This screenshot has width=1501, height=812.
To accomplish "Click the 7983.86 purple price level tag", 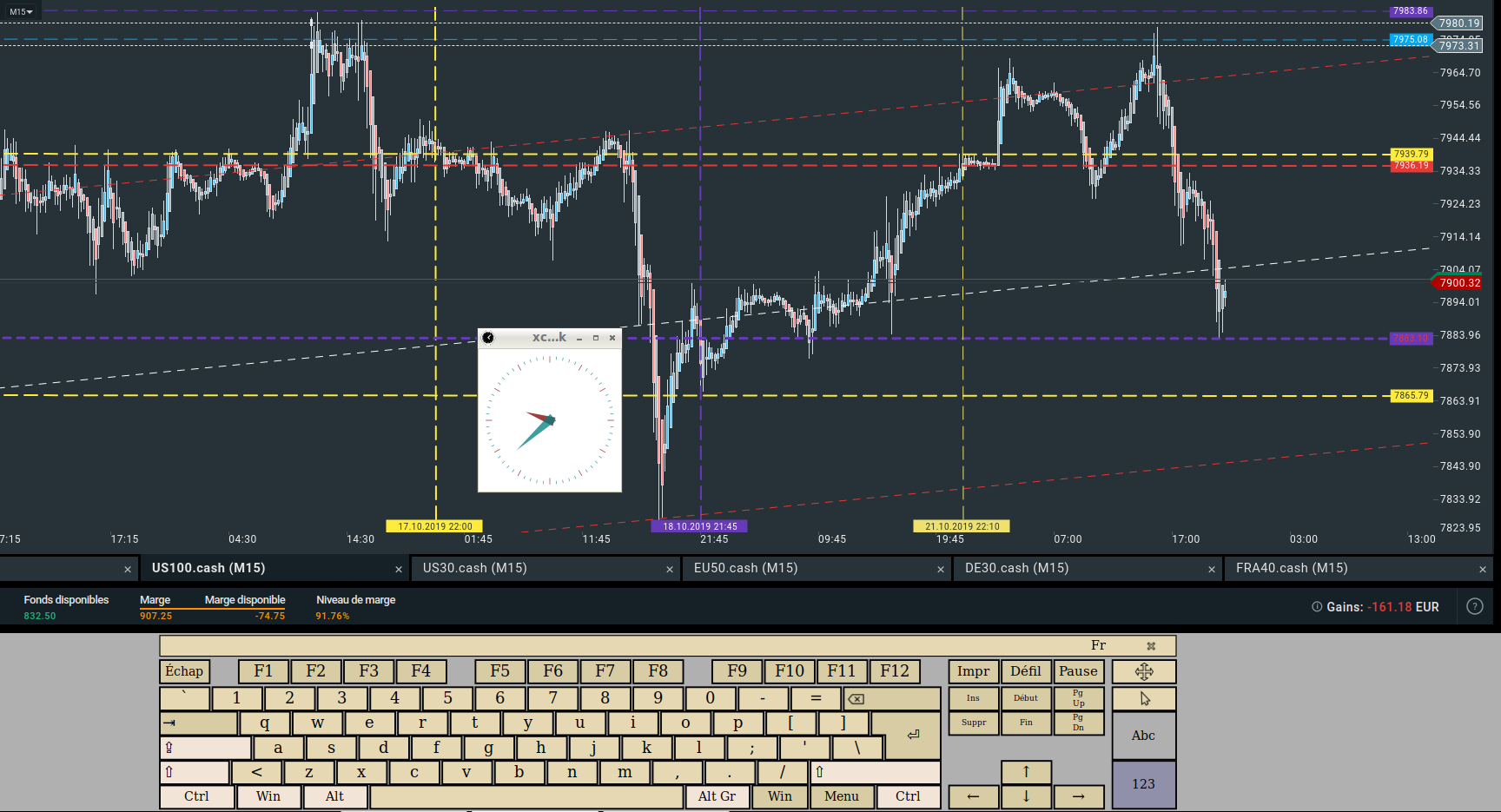I will click(x=1411, y=11).
